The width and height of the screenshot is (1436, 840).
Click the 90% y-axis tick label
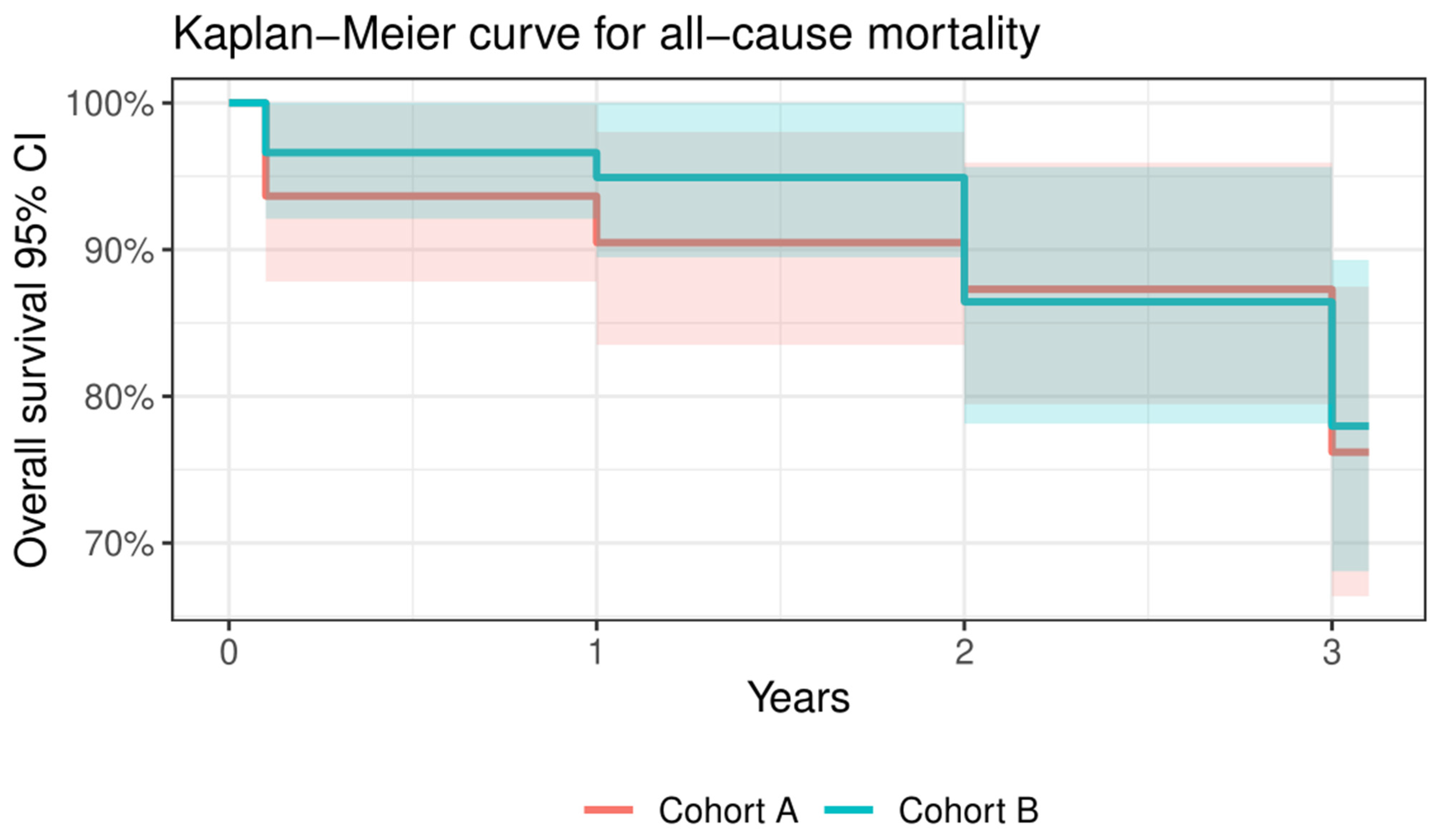(x=119, y=251)
